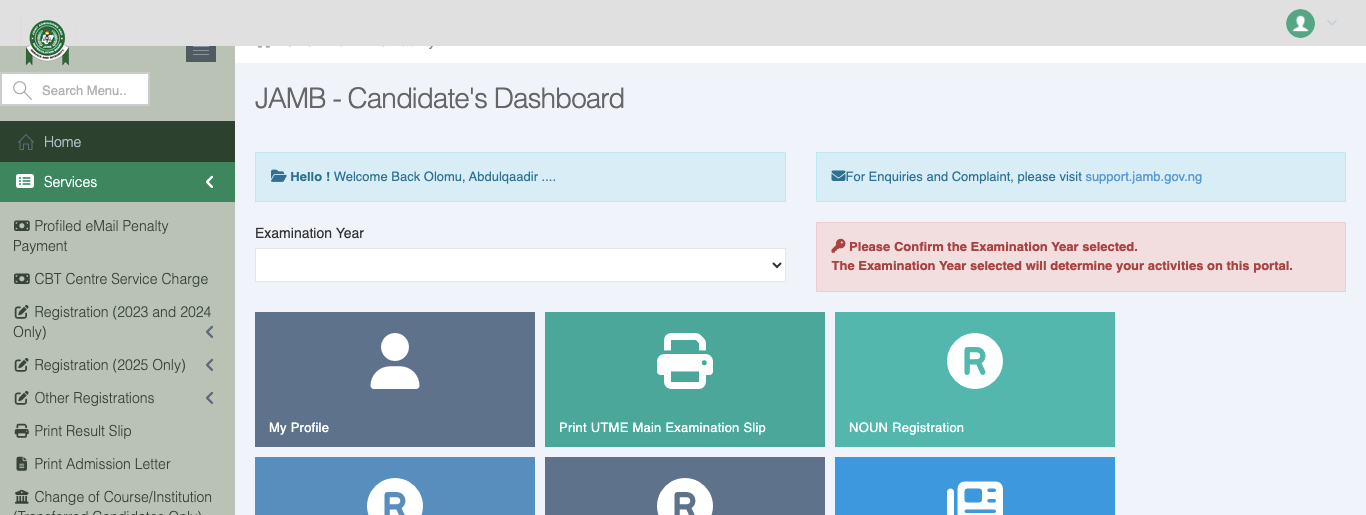Focus the Search Menu input field
1366x515 pixels.
pos(75,90)
